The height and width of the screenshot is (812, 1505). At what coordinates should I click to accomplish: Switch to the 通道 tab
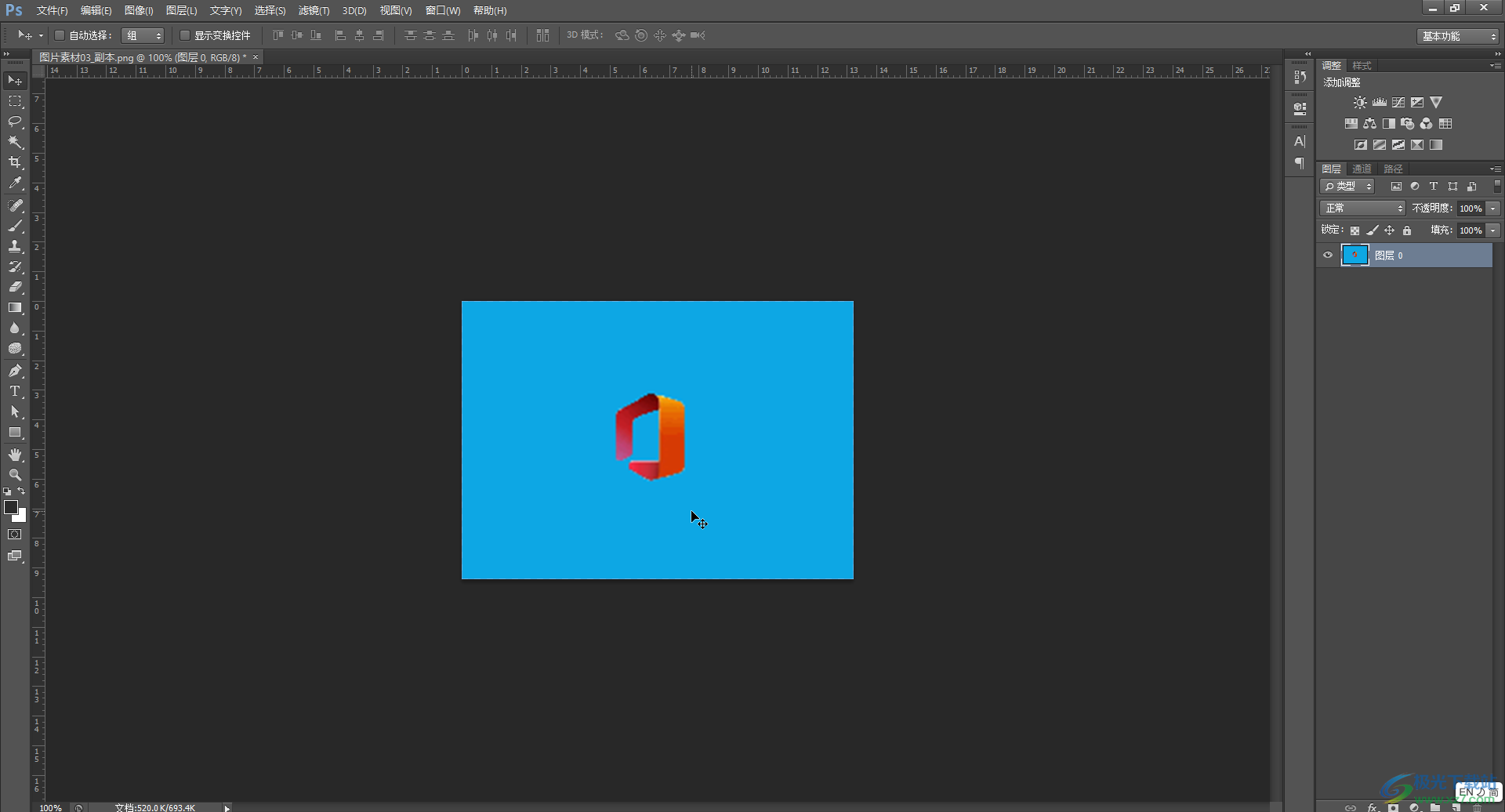(x=1362, y=169)
